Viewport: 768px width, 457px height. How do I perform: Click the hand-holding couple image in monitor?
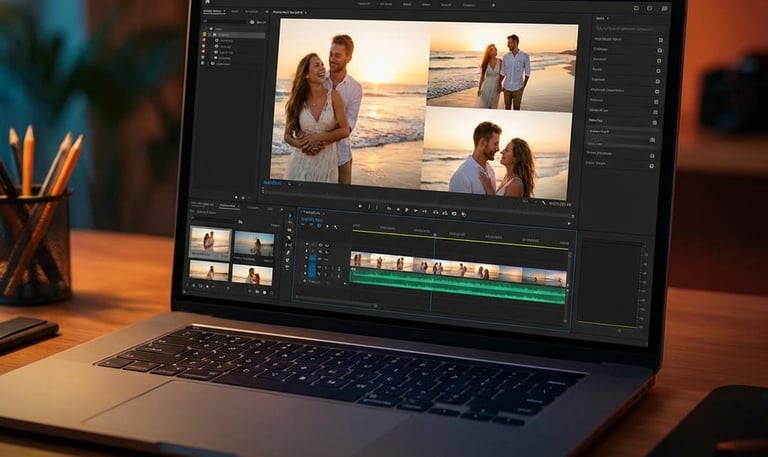pos(502,67)
